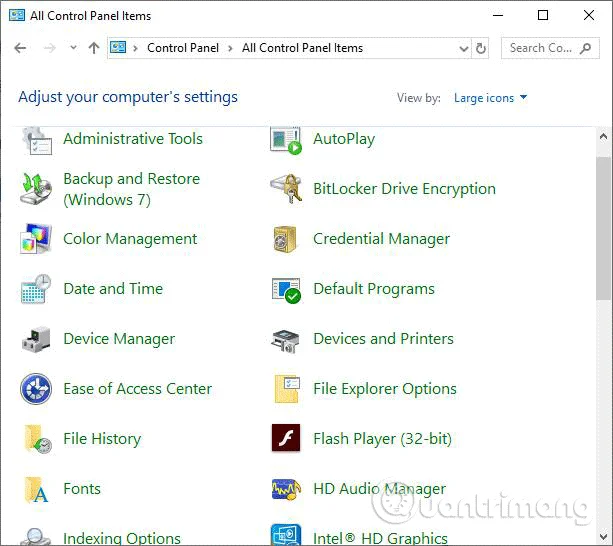The height and width of the screenshot is (546, 613).
Task: Open Devices and Printers link
Action: click(384, 339)
